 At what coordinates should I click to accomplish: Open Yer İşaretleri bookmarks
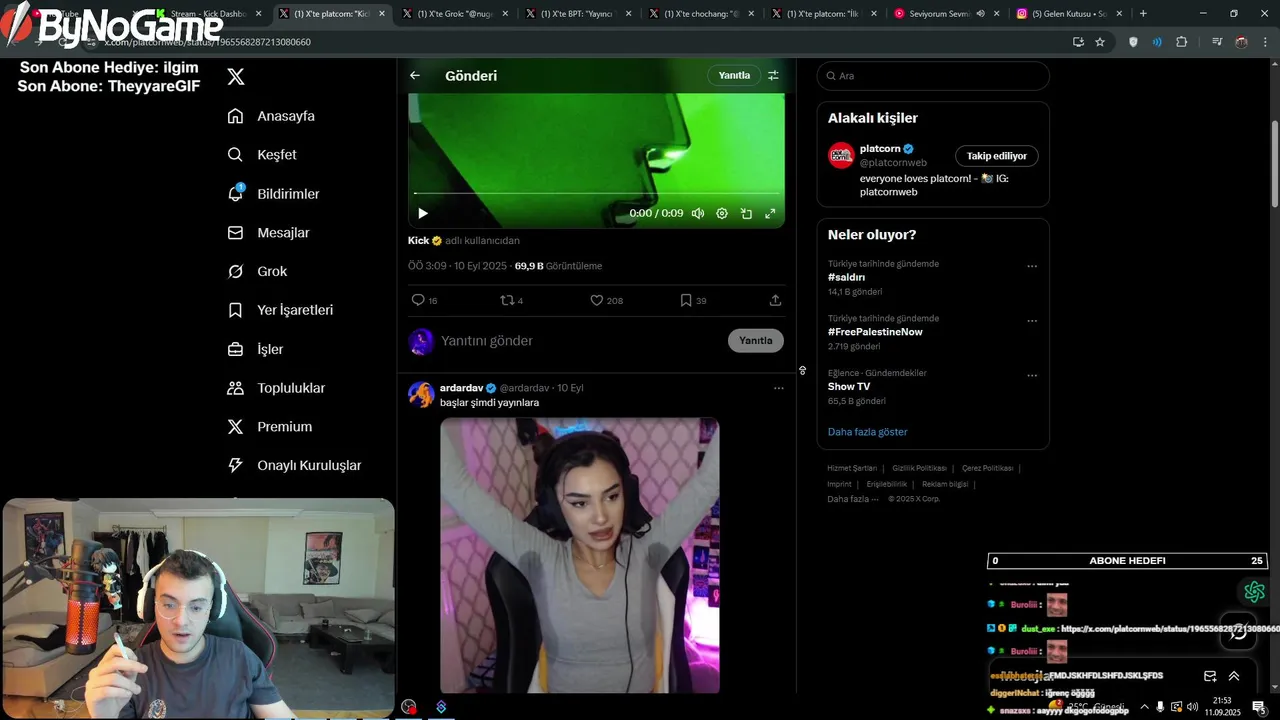[280, 310]
